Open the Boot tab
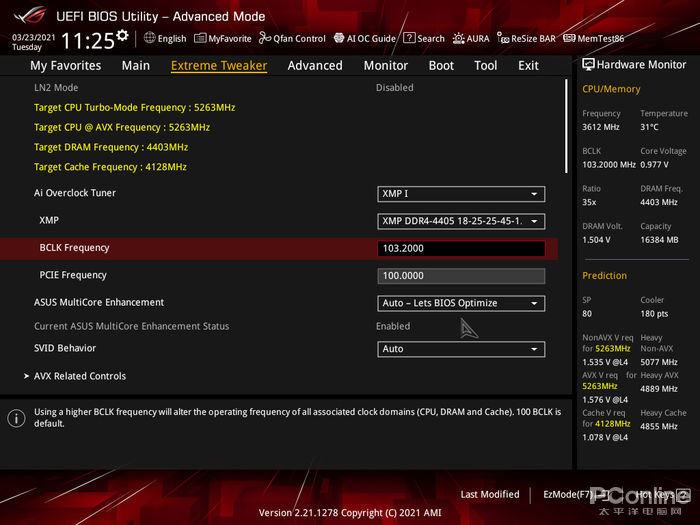Viewport: 700px width, 525px height. point(441,66)
